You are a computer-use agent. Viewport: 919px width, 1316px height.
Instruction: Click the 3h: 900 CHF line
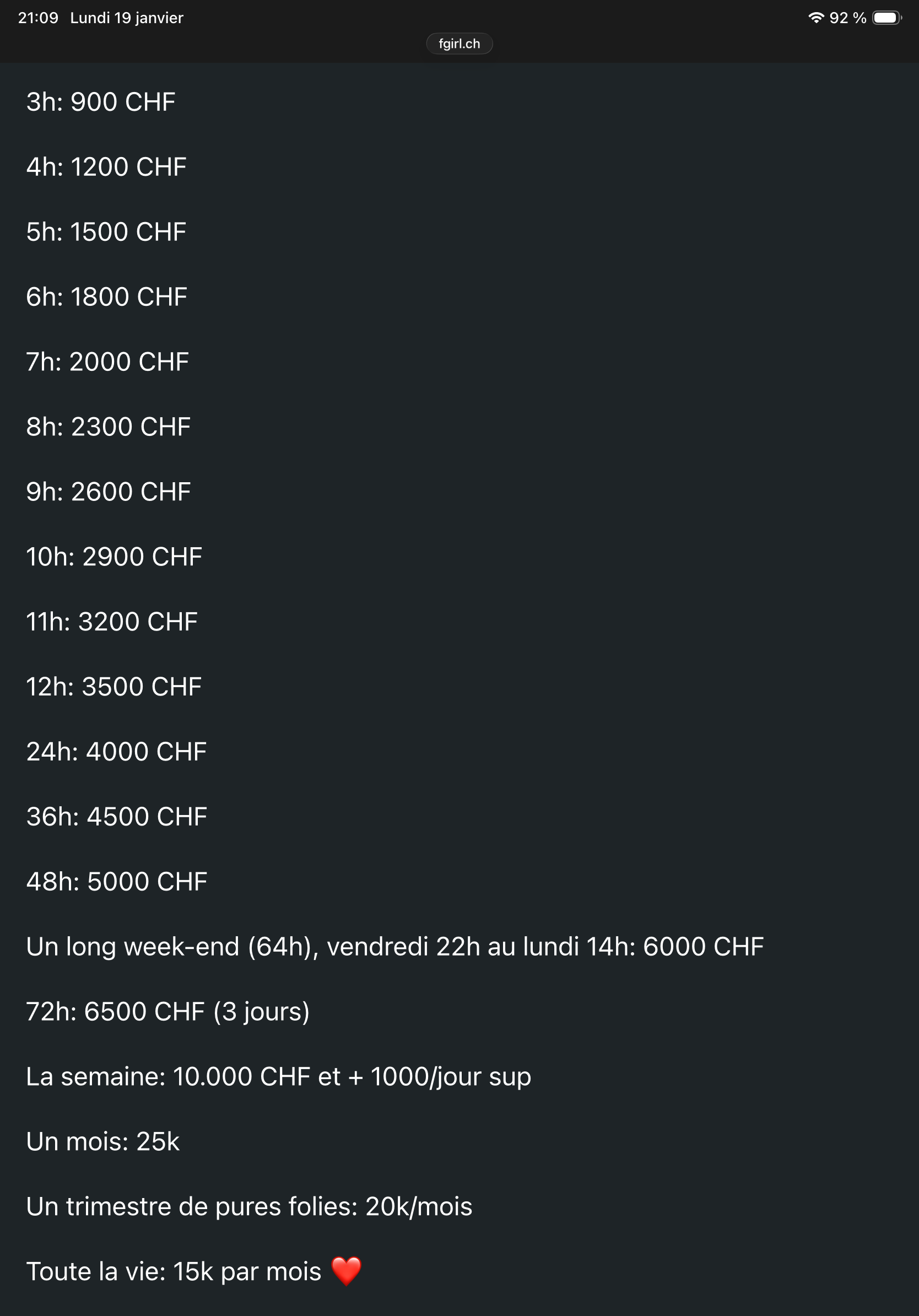coord(101,102)
